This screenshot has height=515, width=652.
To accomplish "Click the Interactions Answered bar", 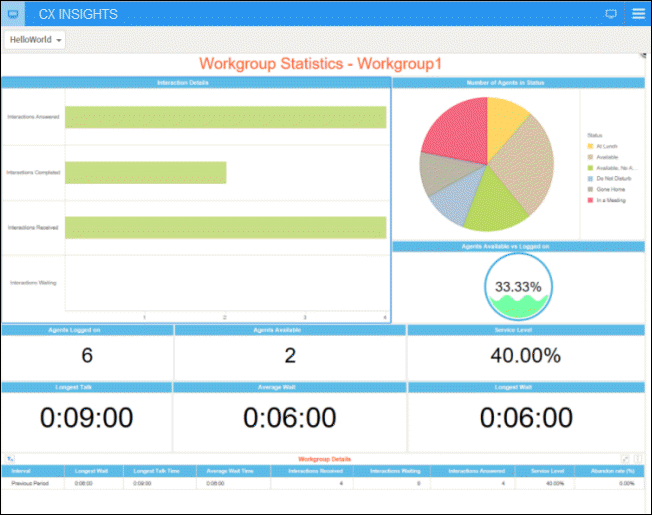I will coord(225,117).
